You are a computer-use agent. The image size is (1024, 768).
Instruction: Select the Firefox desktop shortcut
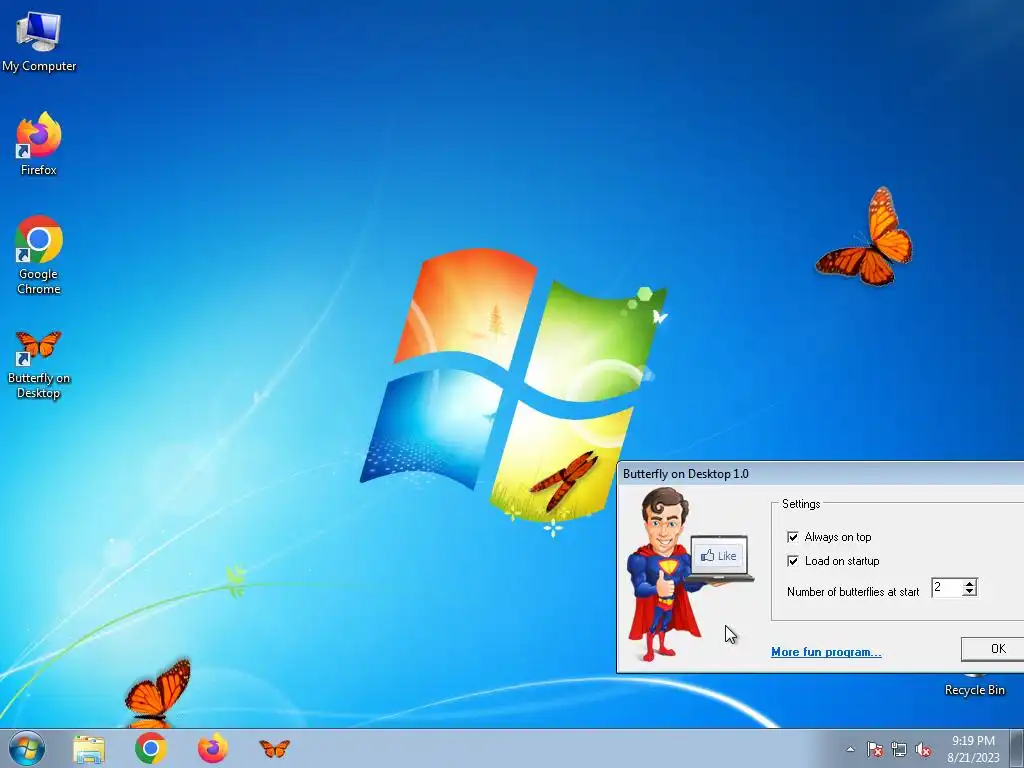tap(39, 144)
